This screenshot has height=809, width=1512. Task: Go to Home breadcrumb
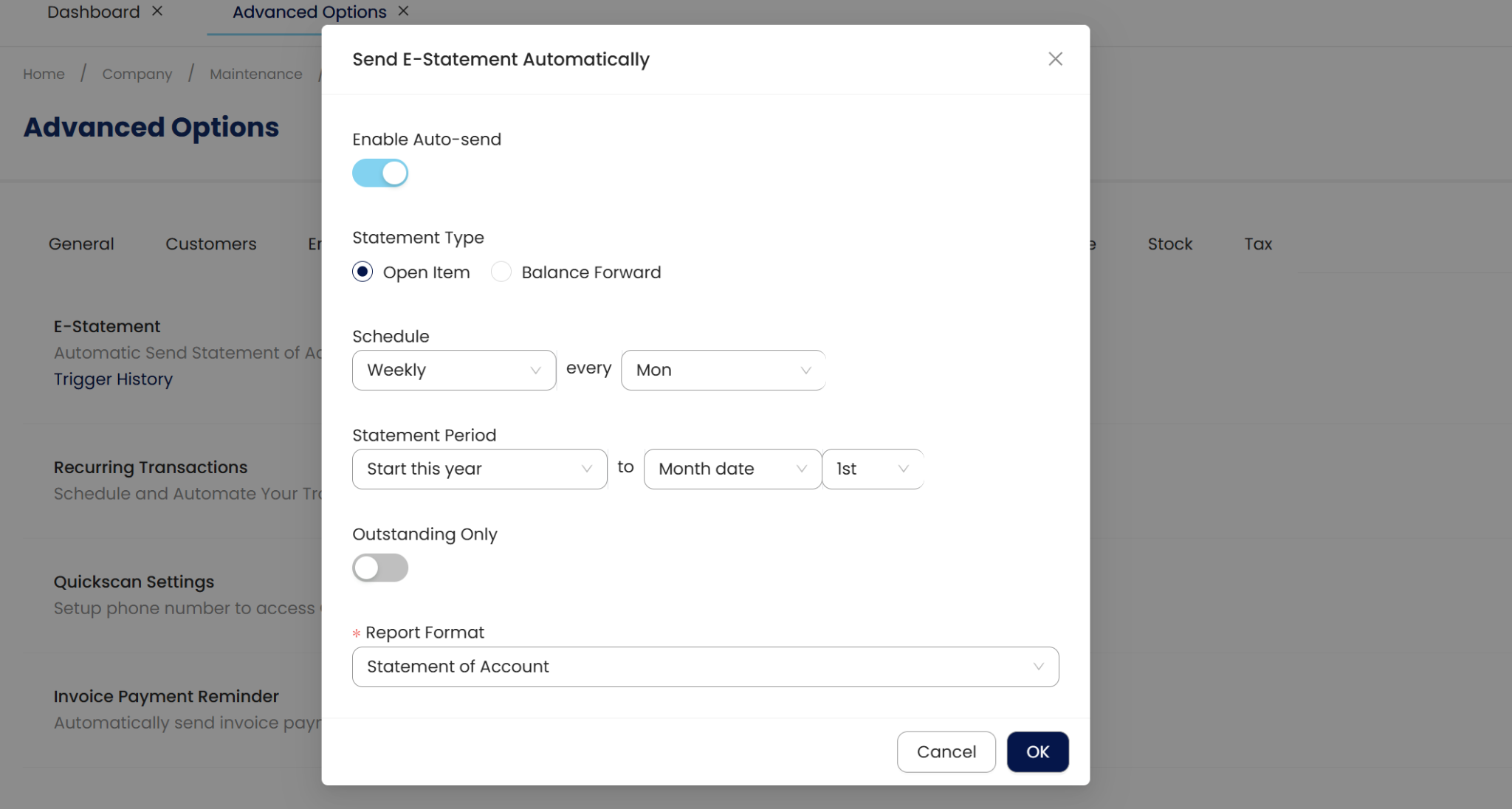tap(44, 74)
